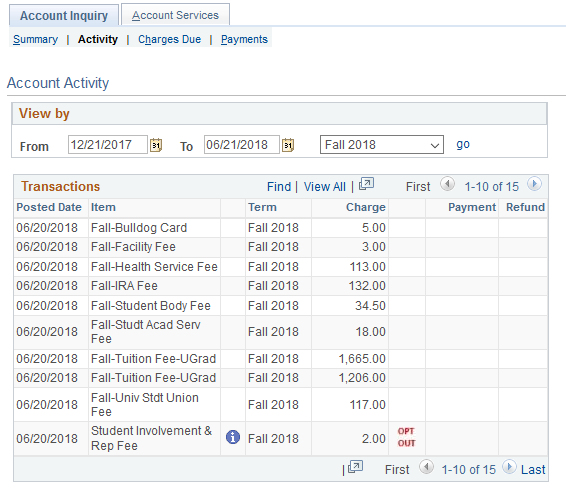Select the Fall-IRA Fee item
This screenshot has width=566, height=494.
pyautogui.click(x=124, y=286)
